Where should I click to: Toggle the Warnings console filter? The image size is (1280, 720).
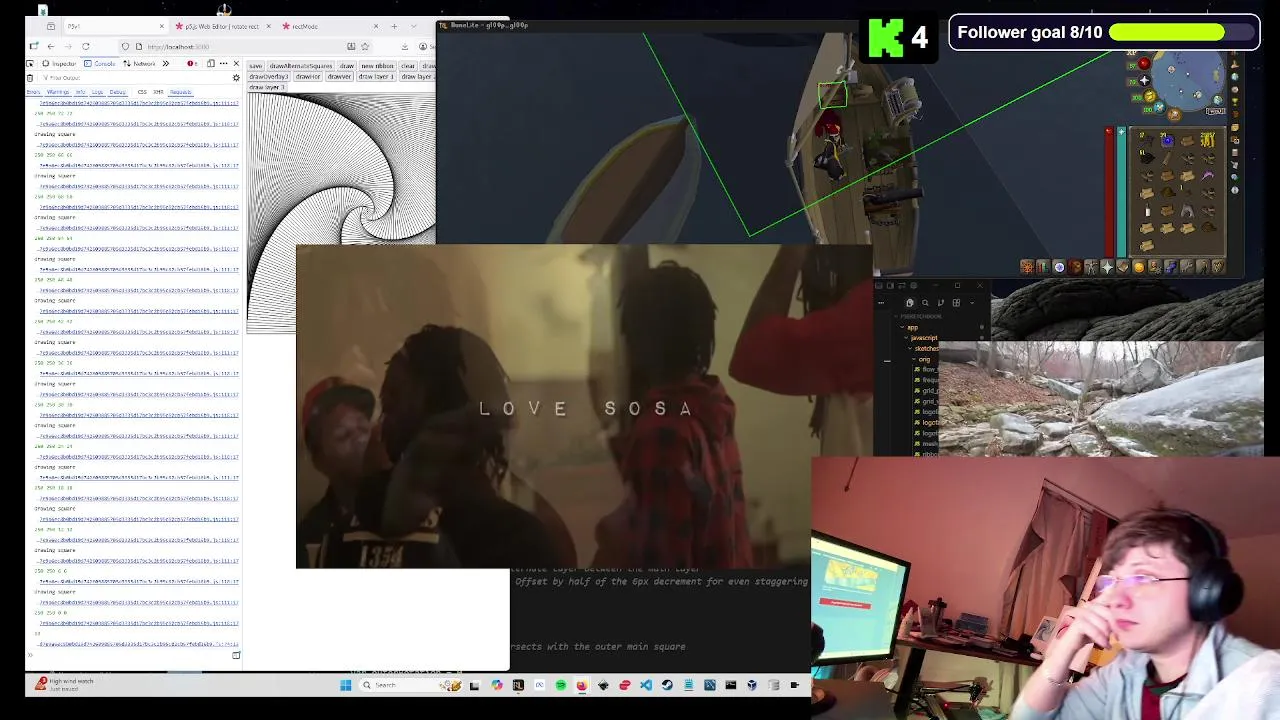[58, 92]
